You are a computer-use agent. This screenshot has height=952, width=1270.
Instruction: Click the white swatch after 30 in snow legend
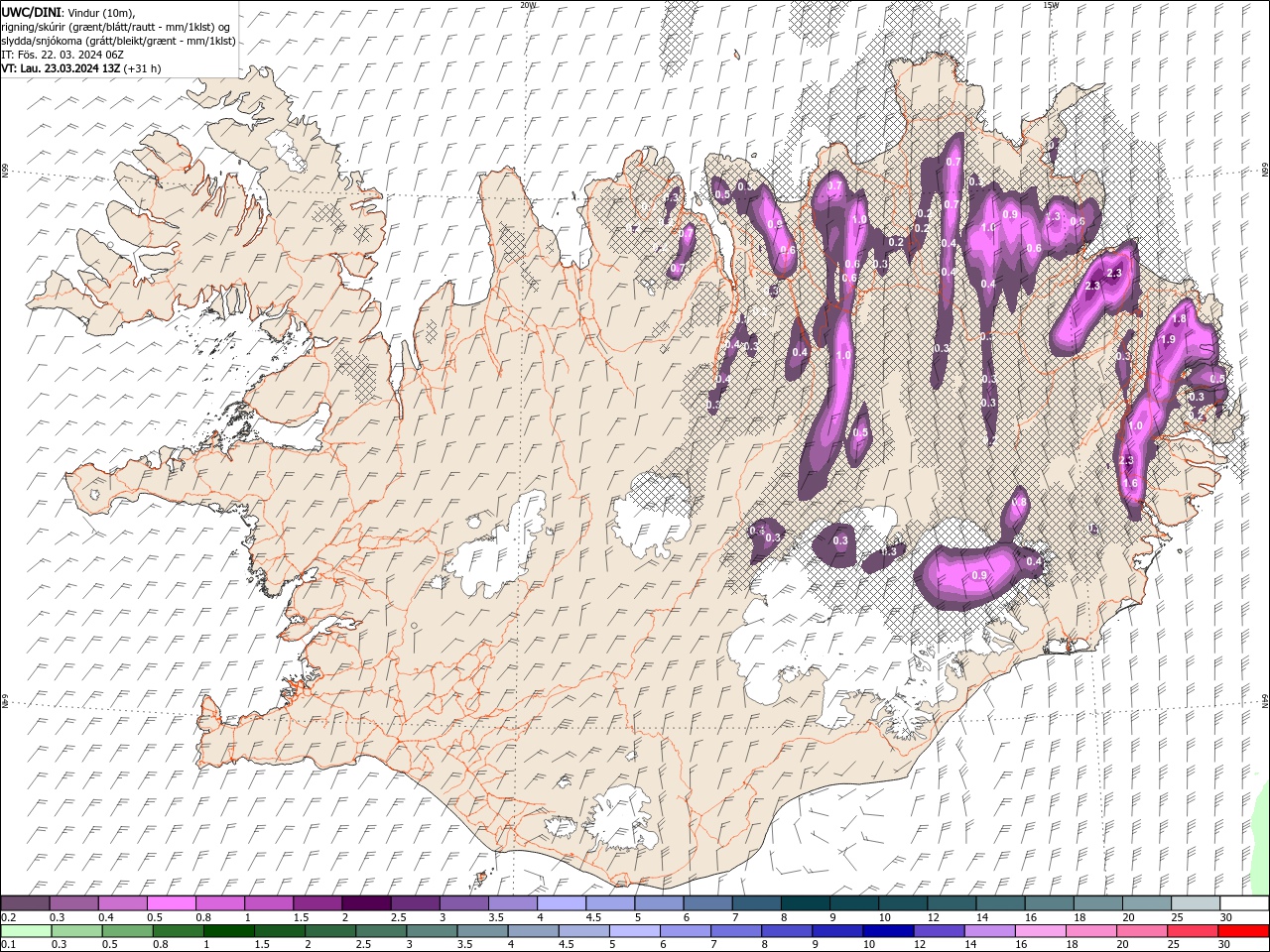[x=1244, y=903]
